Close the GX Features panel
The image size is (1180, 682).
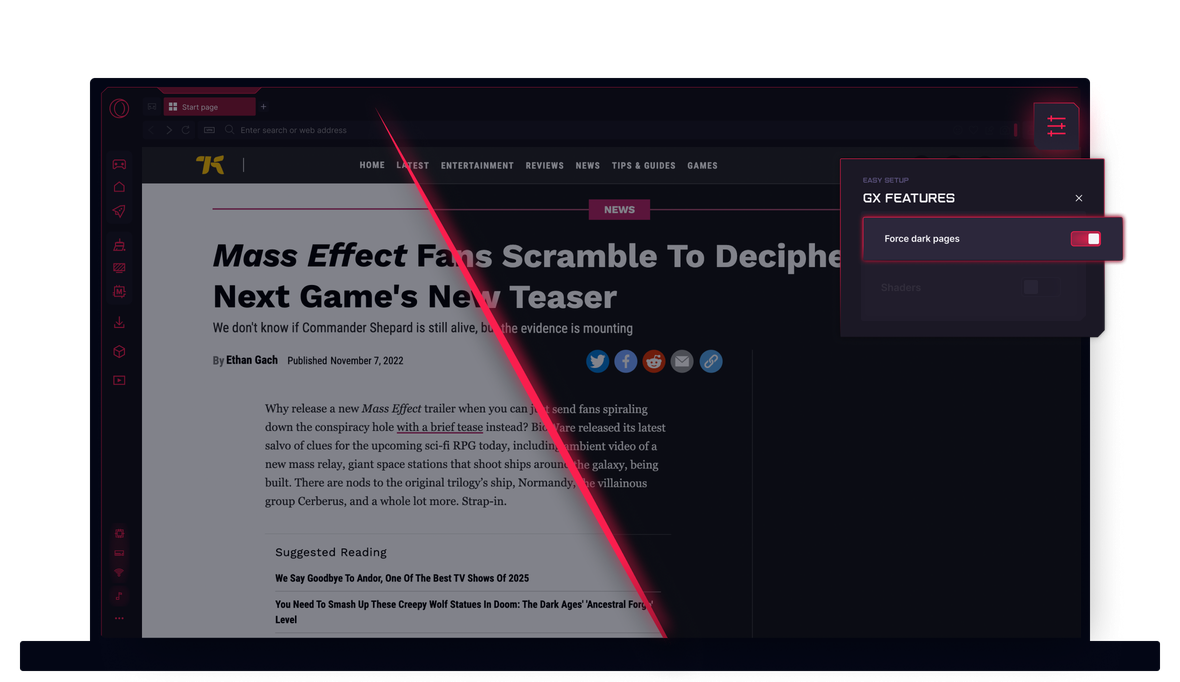point(1078,198)
